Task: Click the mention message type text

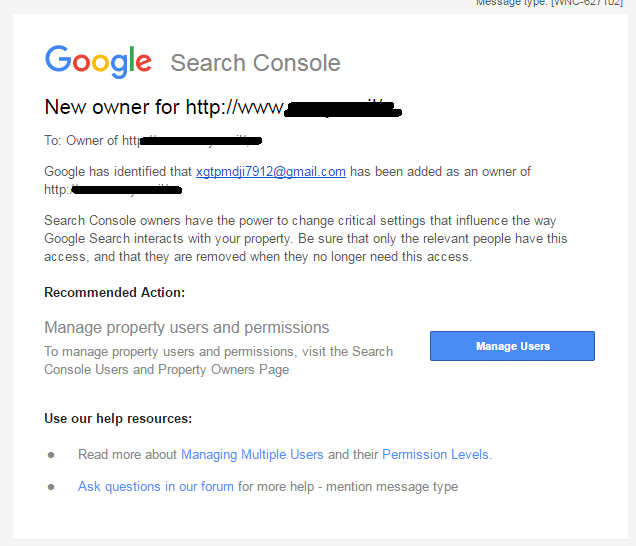Action: click(x=392, y=486)
